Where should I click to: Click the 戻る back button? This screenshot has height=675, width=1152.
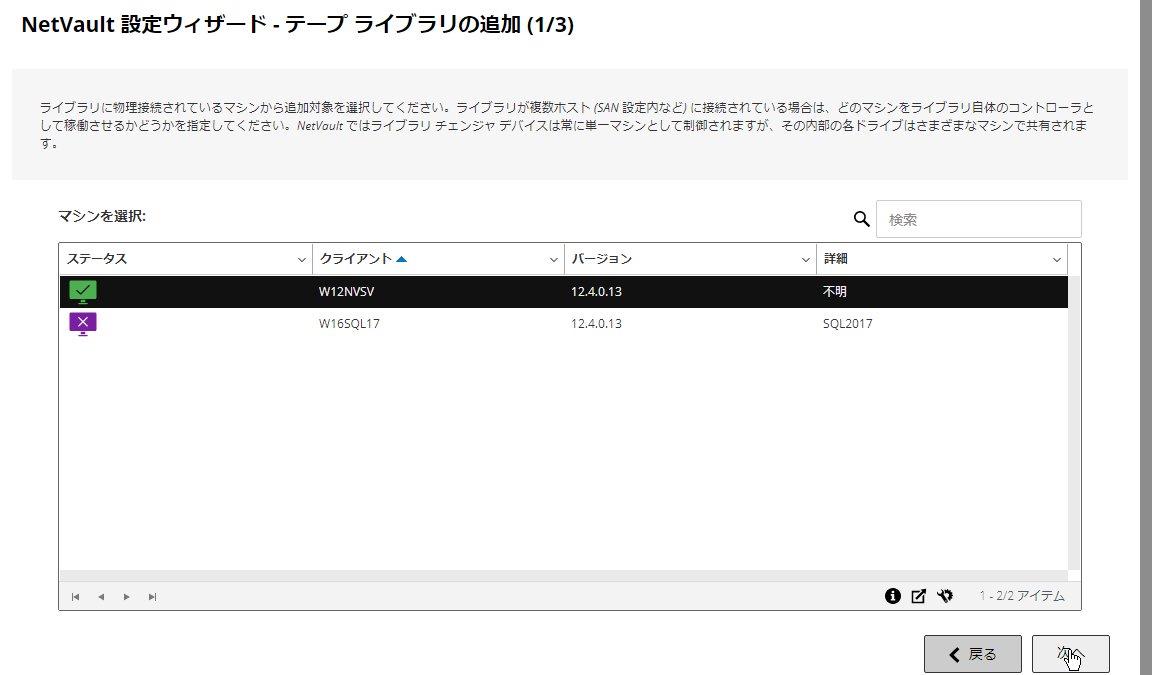pos(973,654)
